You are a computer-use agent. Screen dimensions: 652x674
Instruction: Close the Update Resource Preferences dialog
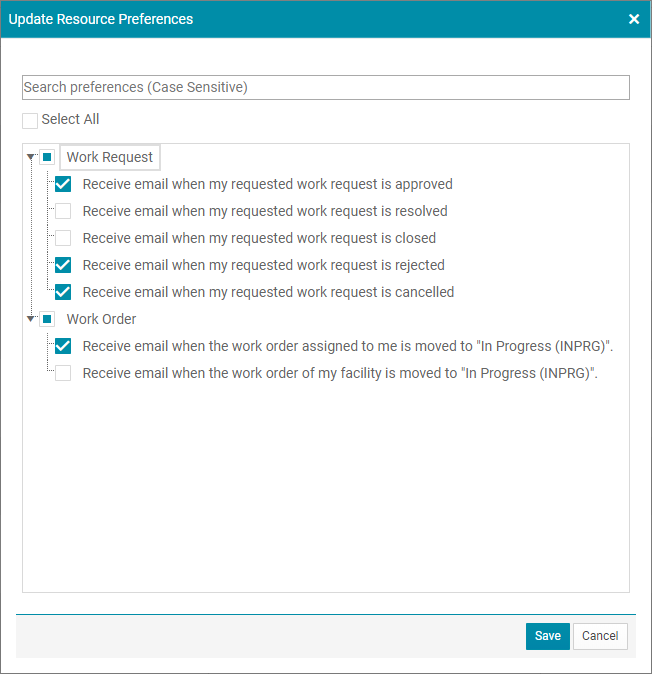634,19
